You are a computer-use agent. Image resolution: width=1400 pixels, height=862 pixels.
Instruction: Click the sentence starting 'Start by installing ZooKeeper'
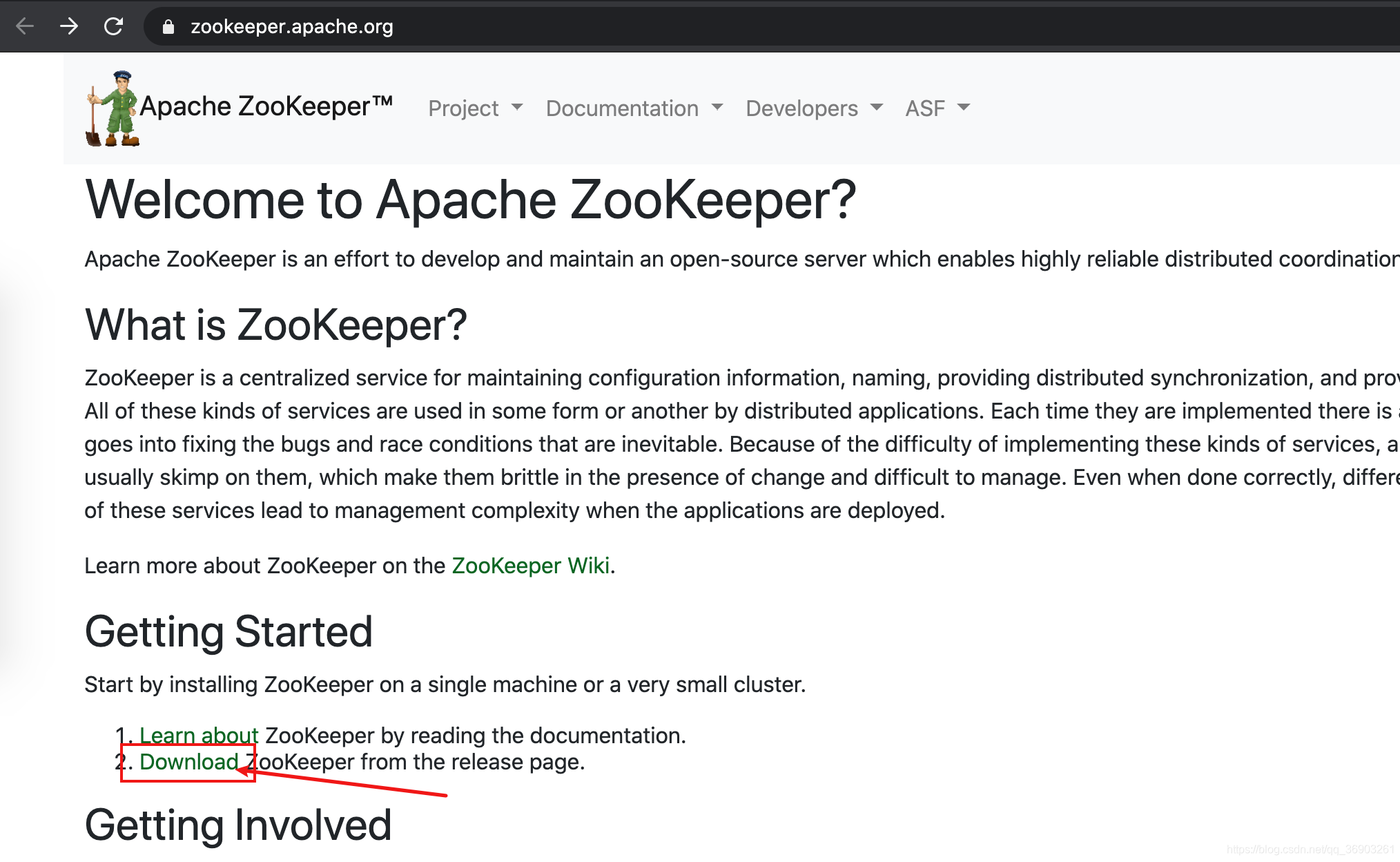coord(445,684)
